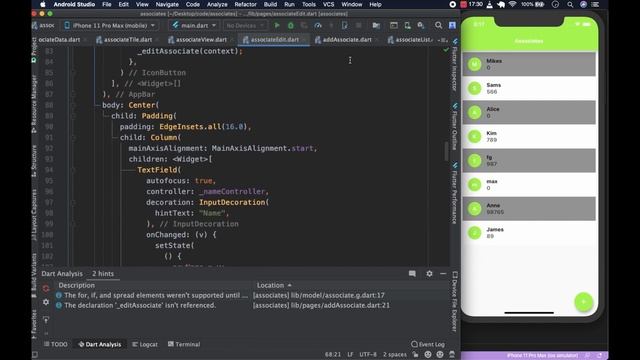The height and width of the screenshot is (360, 640).
Task: Click the 68:21 cursor position indicator
Action: click(x=333, y=354)
